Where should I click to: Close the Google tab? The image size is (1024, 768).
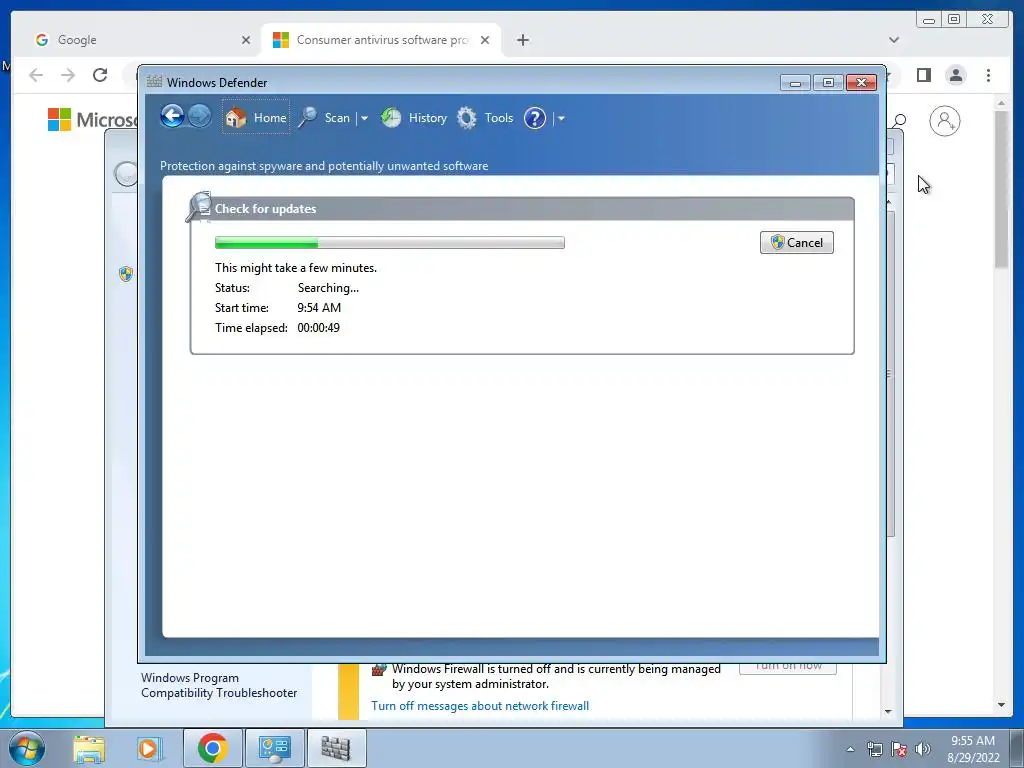pyautogui.click(x=246, y=40)
